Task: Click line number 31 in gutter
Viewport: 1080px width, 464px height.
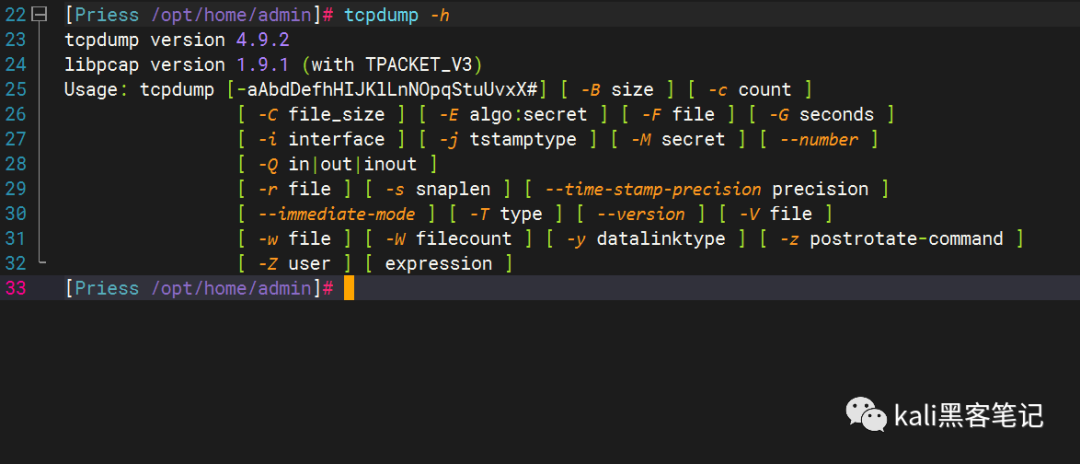Action: (x=14, y=238)
